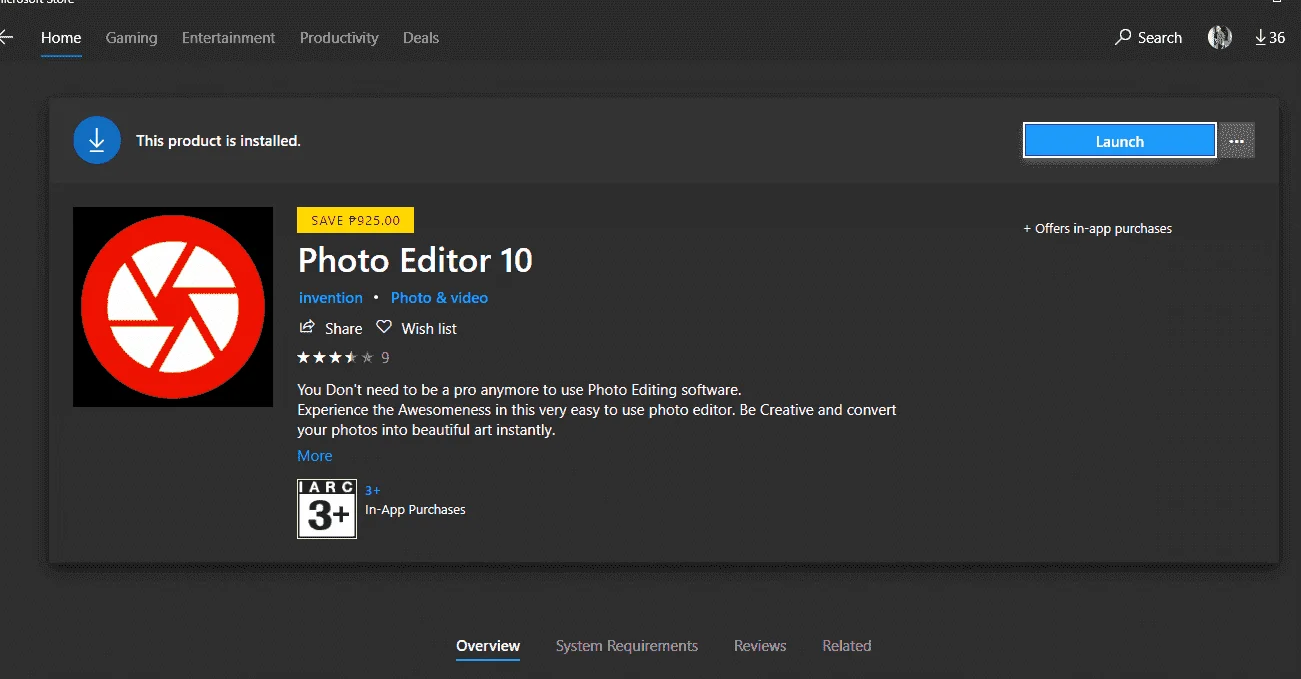Open the Related tab
Screen dimensions: 1301x679
pos(847,646)
